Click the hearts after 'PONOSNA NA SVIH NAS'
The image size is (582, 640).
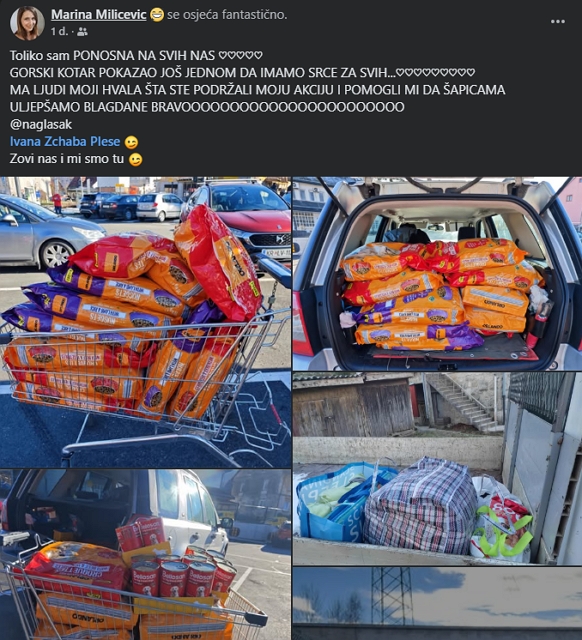click(240, 55)
